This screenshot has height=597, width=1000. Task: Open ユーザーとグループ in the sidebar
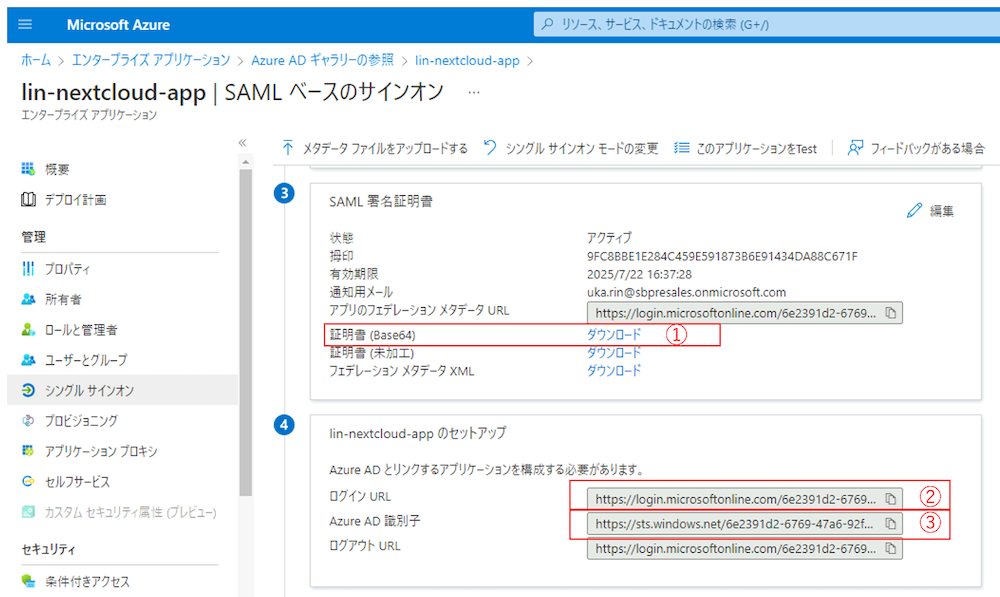coord(85,360)
